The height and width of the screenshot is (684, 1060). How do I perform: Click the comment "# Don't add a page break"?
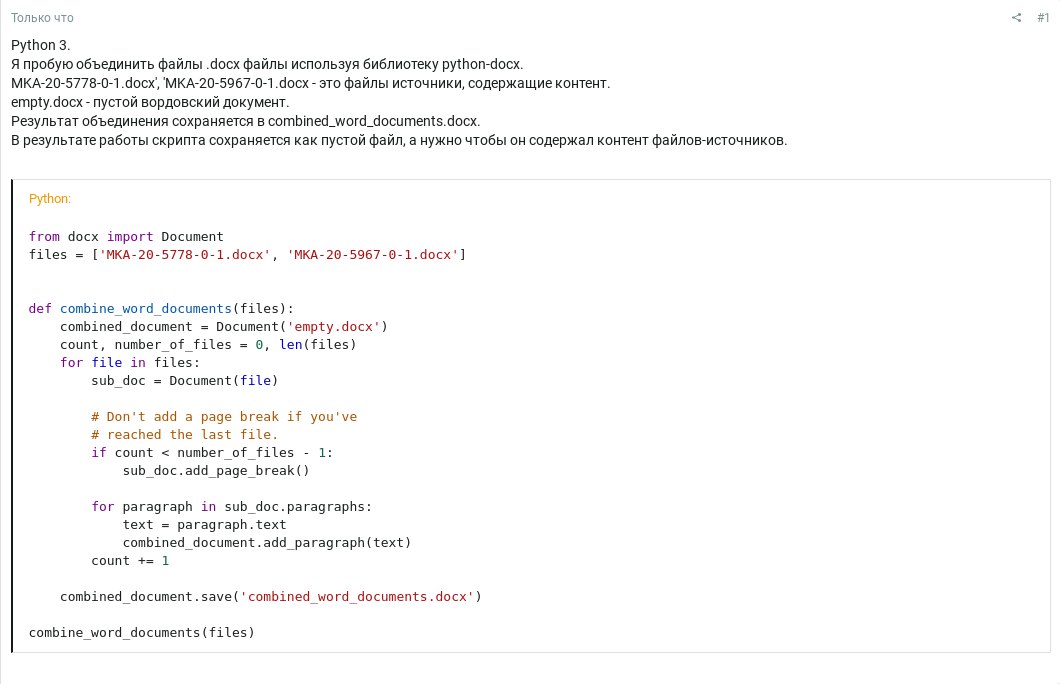tap(224, 417)
